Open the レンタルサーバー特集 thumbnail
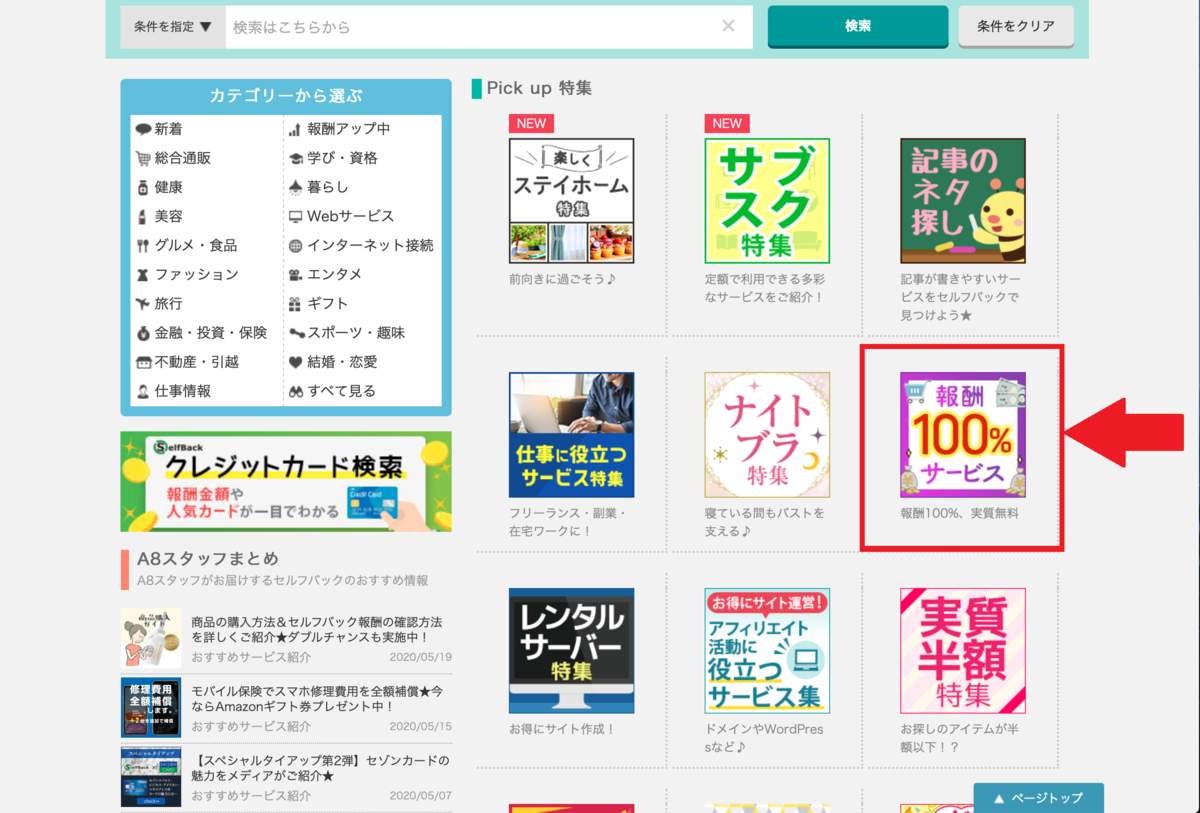Image resolution: width=1200 pixels, height=813 pixels. [x=571, y=650]
